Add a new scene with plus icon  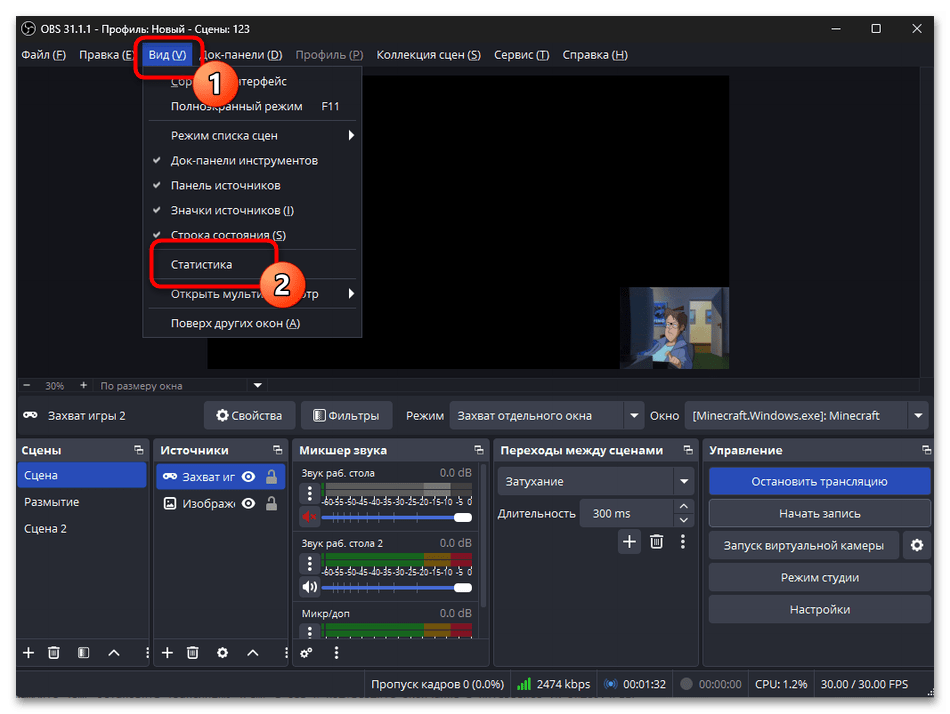28,652
